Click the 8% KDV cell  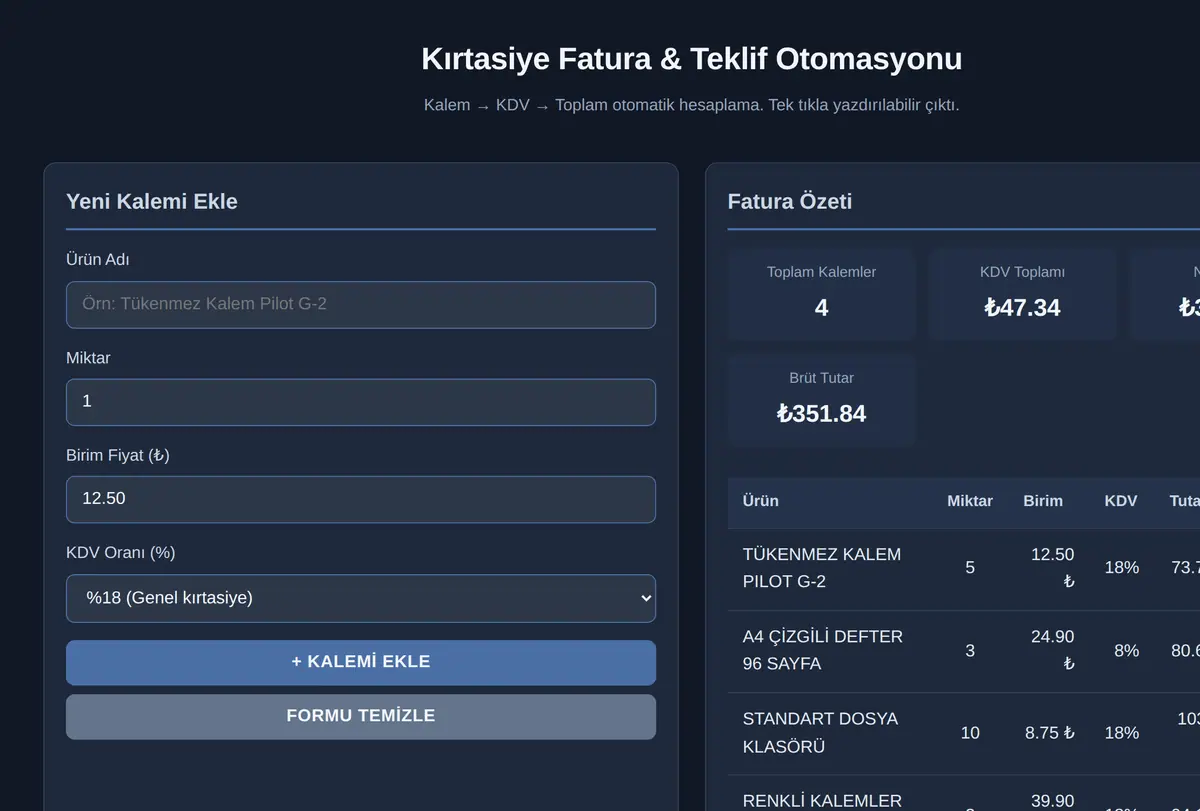pyautogui.click(x=1126, y=651)
